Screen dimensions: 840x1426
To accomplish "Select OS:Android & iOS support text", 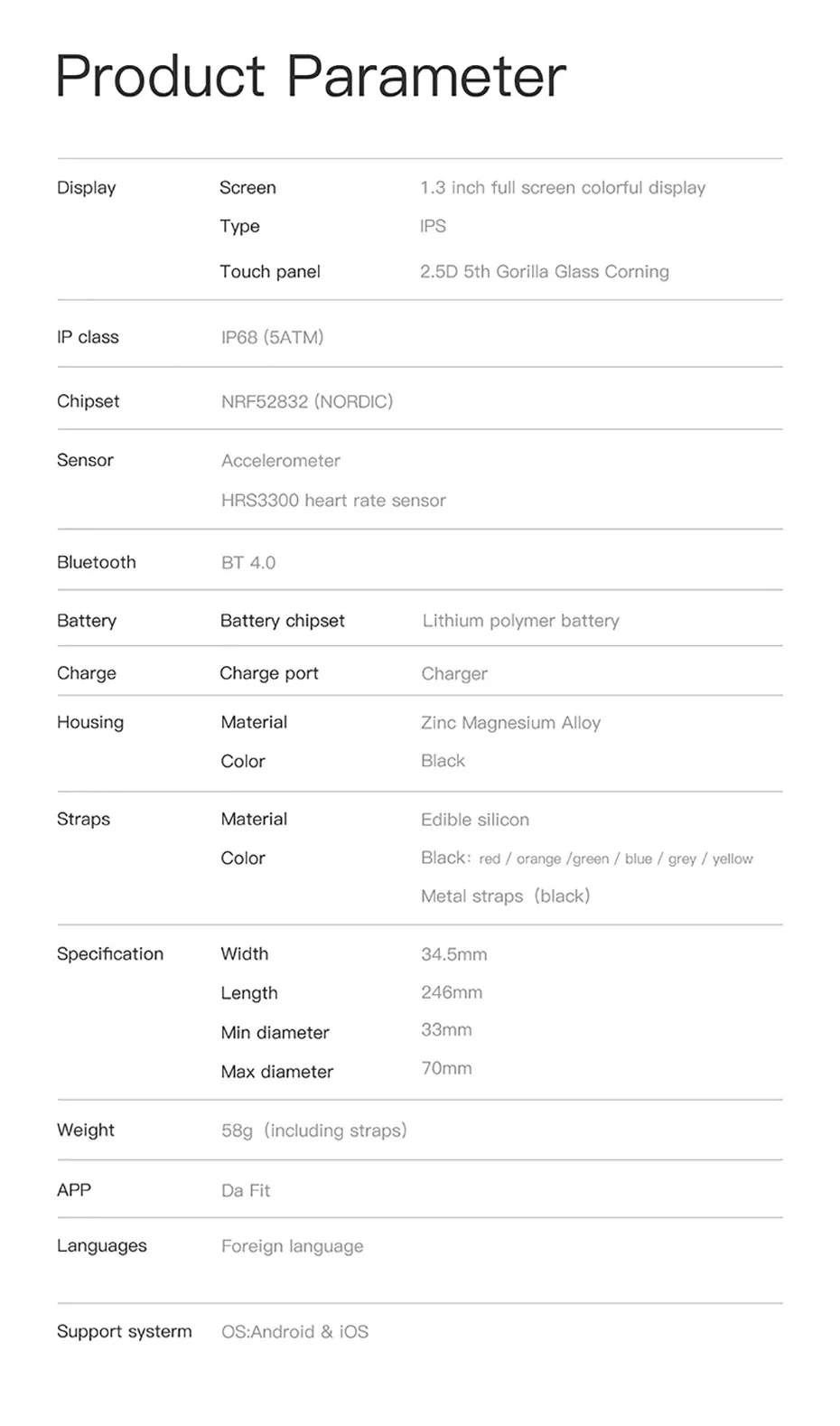I will (295, 1332).
